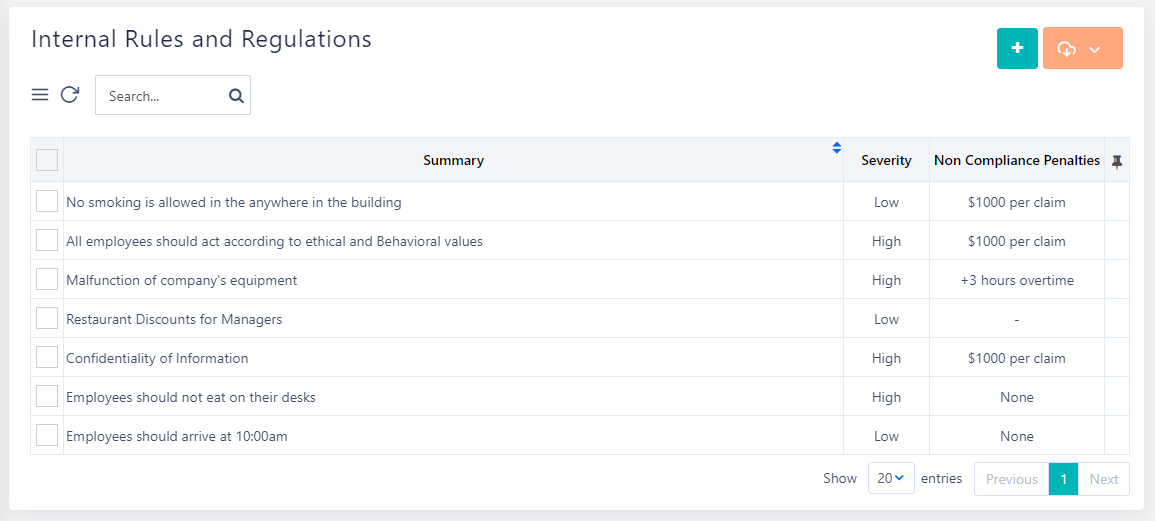Click the search magnifier icon
This screenshot has width=1155, height=521.
[236, 96]
